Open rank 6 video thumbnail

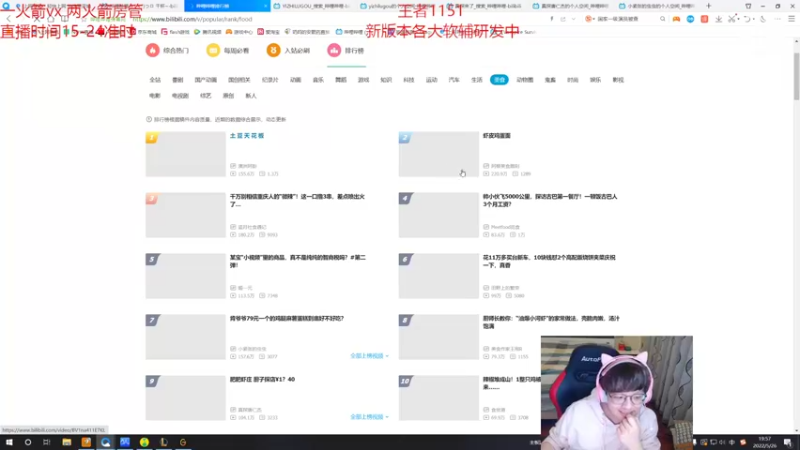439,276
